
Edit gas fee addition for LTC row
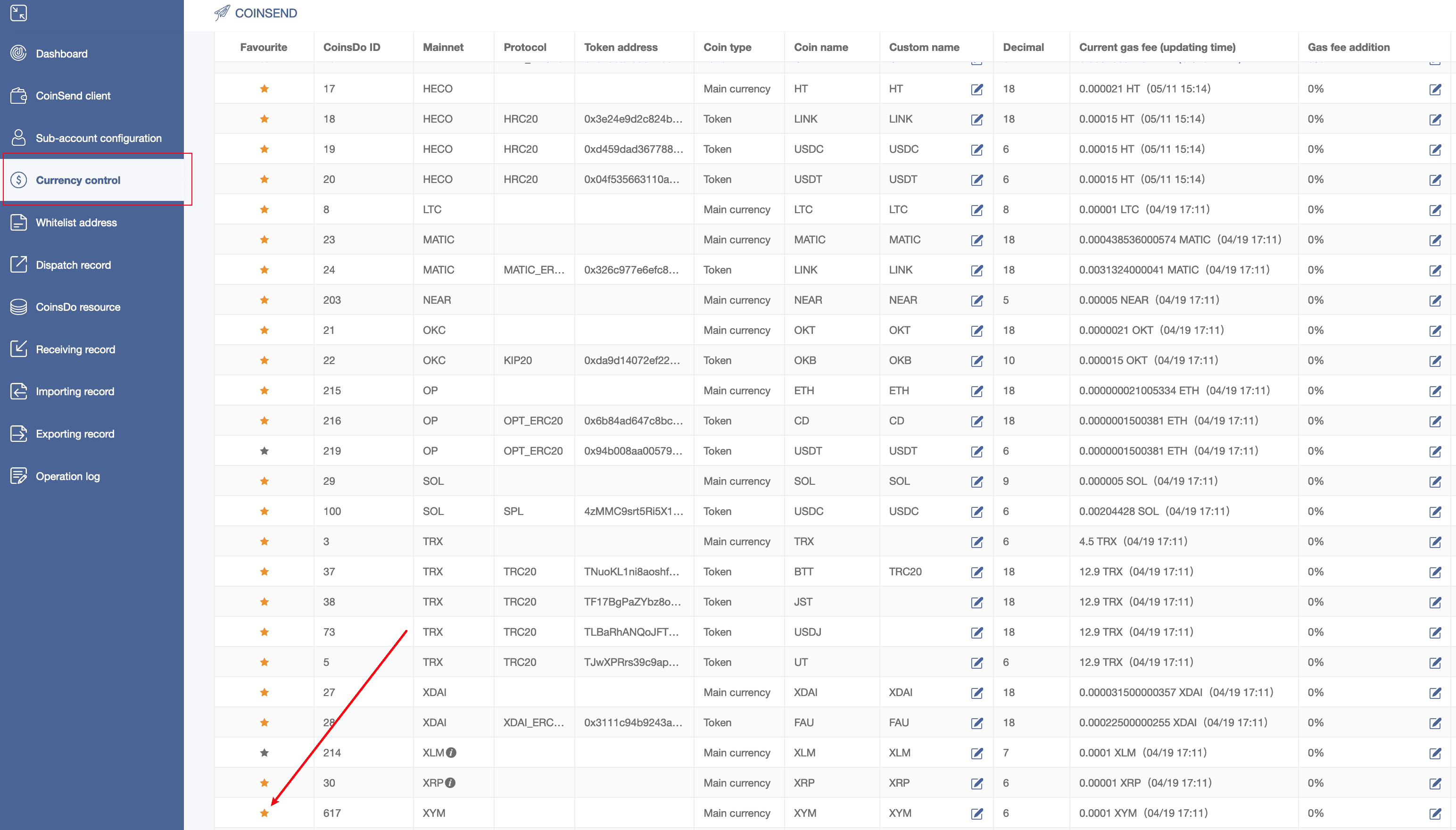coord(1435,210)
